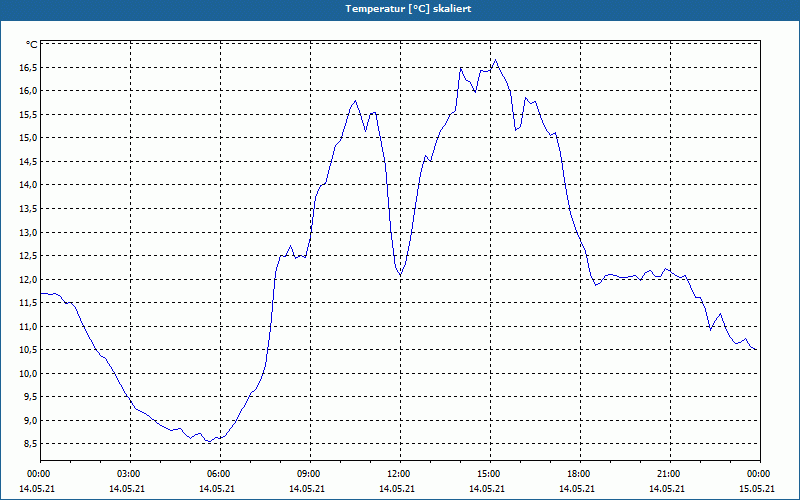Click the 14.05.21 date beneath 03:00
This screenshot has height=500, width=800.
coord(127,489)
